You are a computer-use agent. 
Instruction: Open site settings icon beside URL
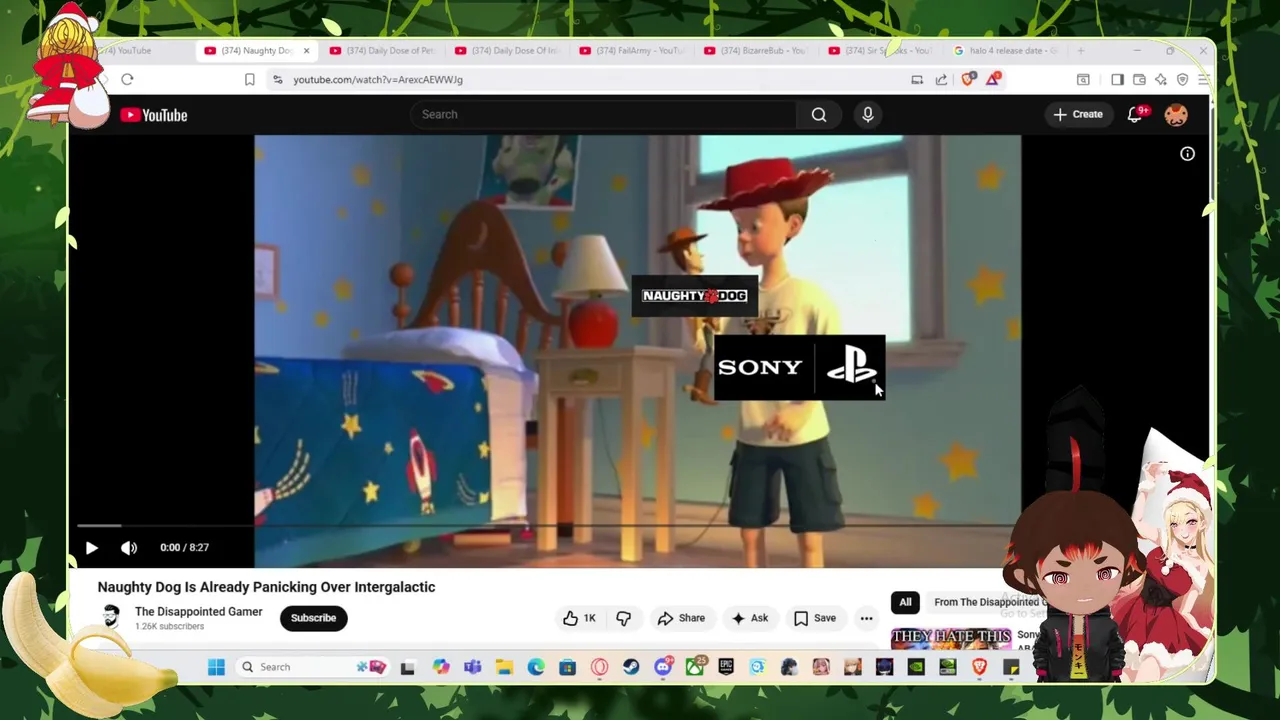point(278,80)
